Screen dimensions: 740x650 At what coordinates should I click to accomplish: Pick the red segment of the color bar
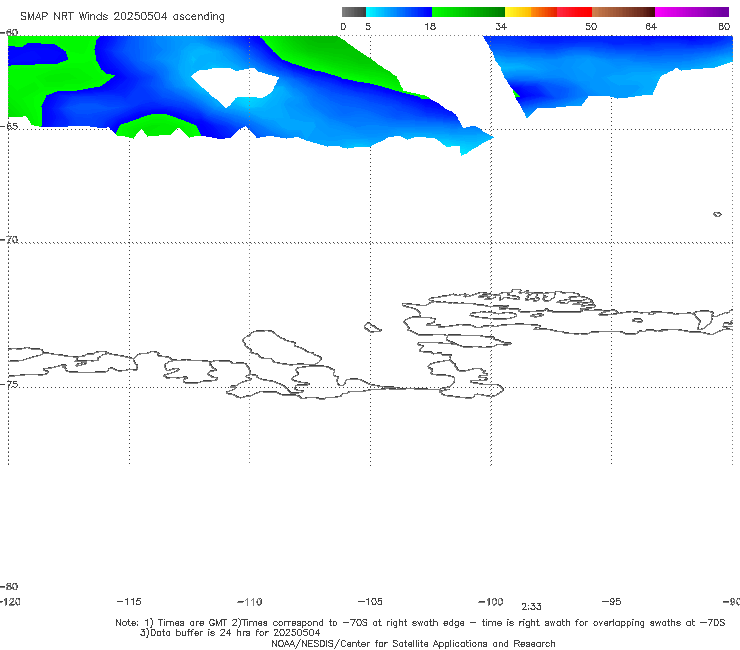[x=574, y=12]
